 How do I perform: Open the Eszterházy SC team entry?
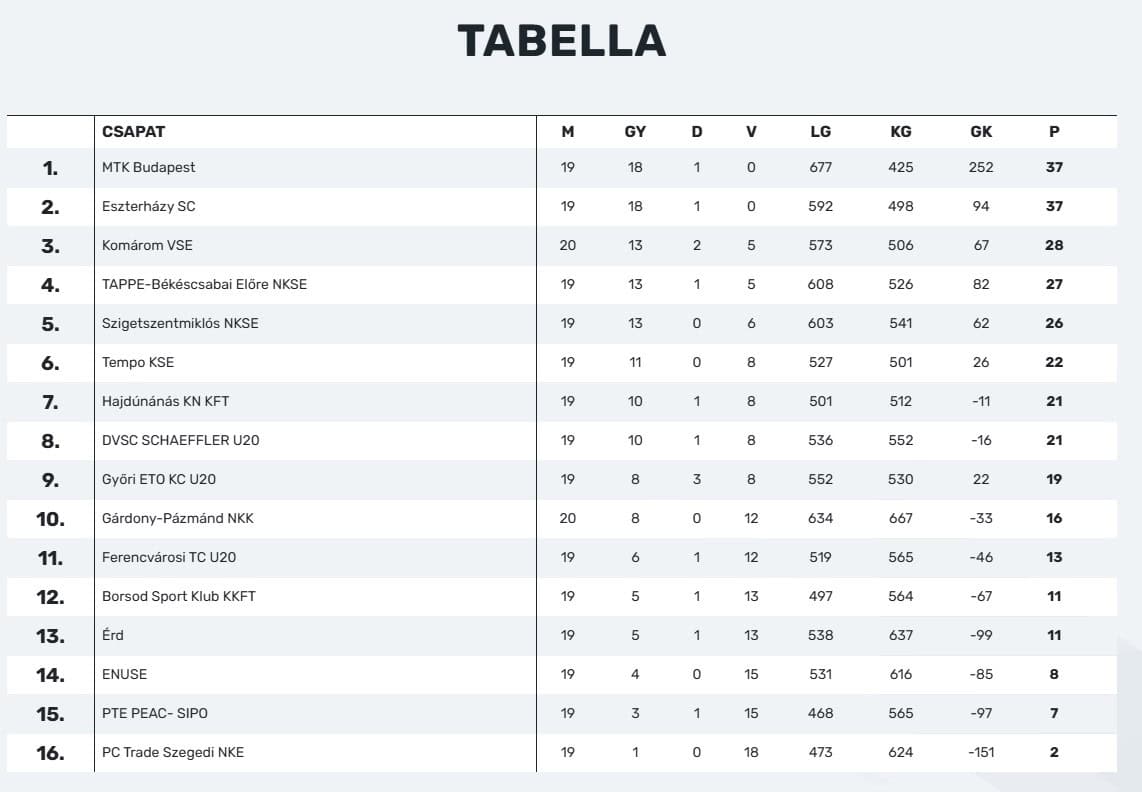pos(148,206)
